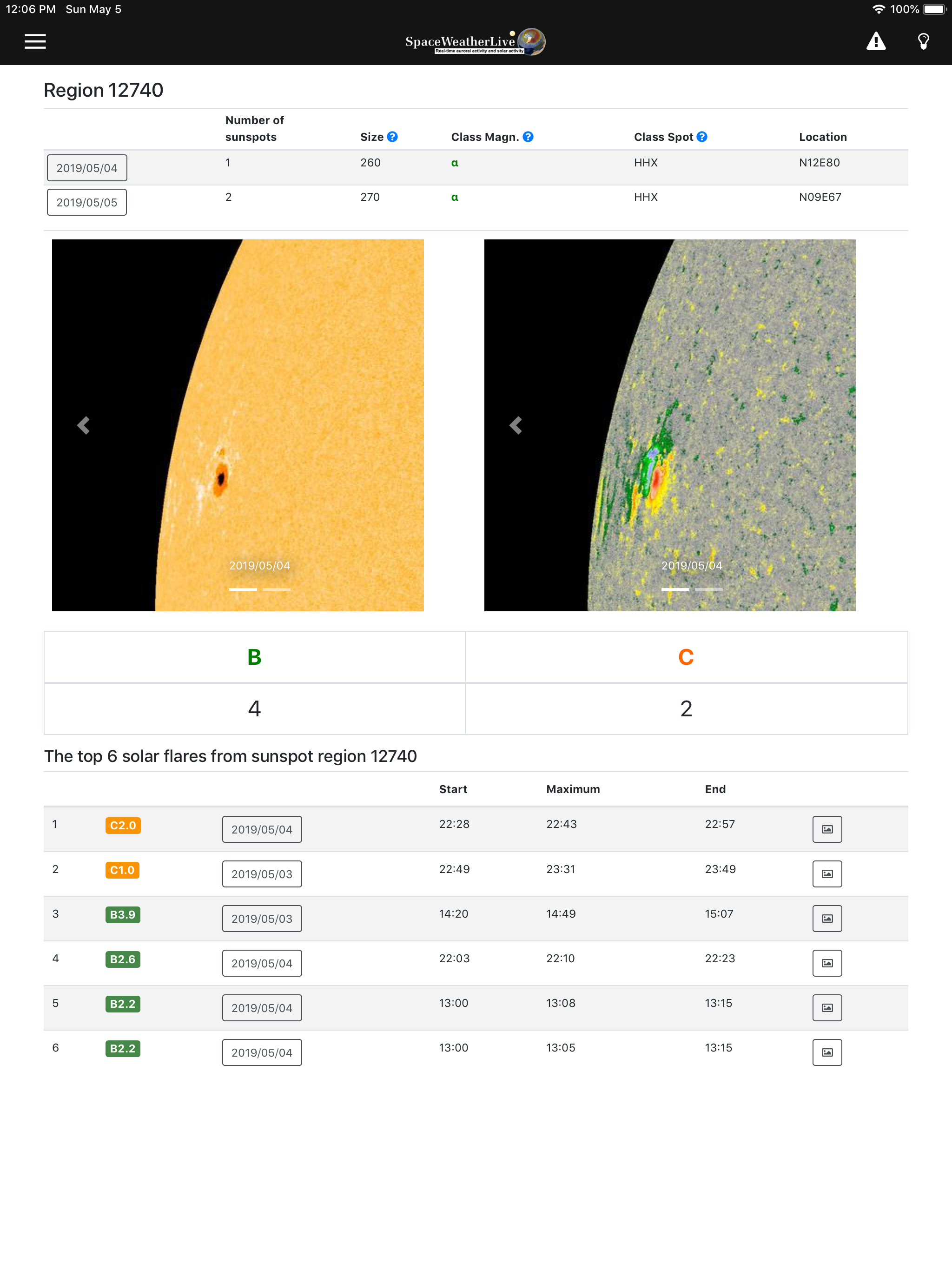
Task: Open the 2019/05/03 date for flare C1.0
Action: (262, 874)
